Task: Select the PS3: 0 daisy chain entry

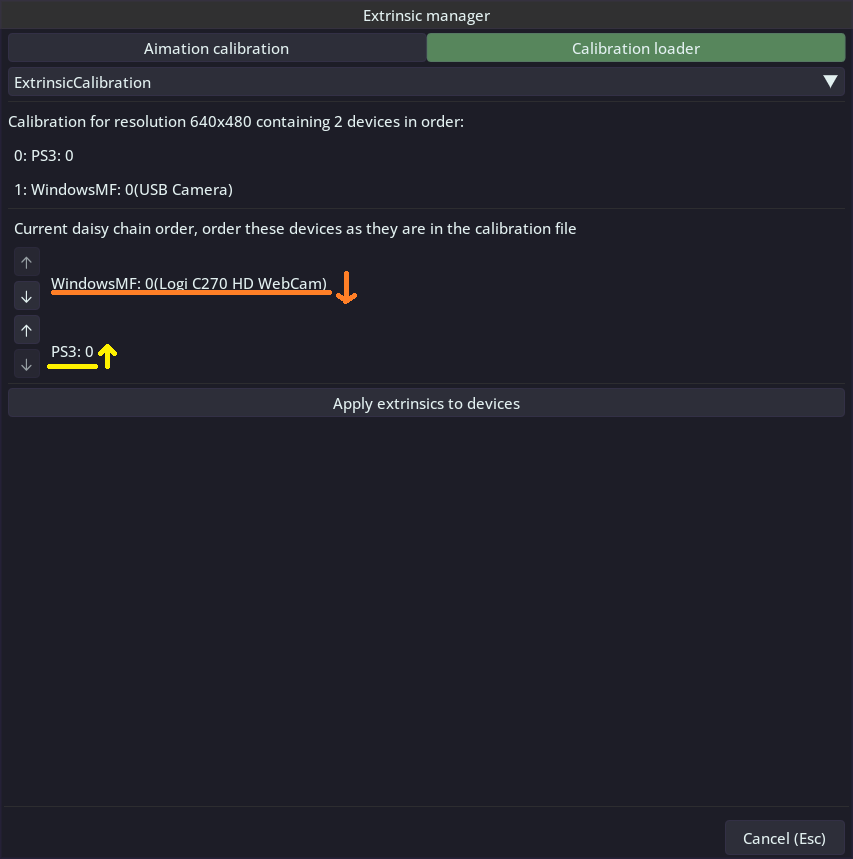Action: coord(72,352)
